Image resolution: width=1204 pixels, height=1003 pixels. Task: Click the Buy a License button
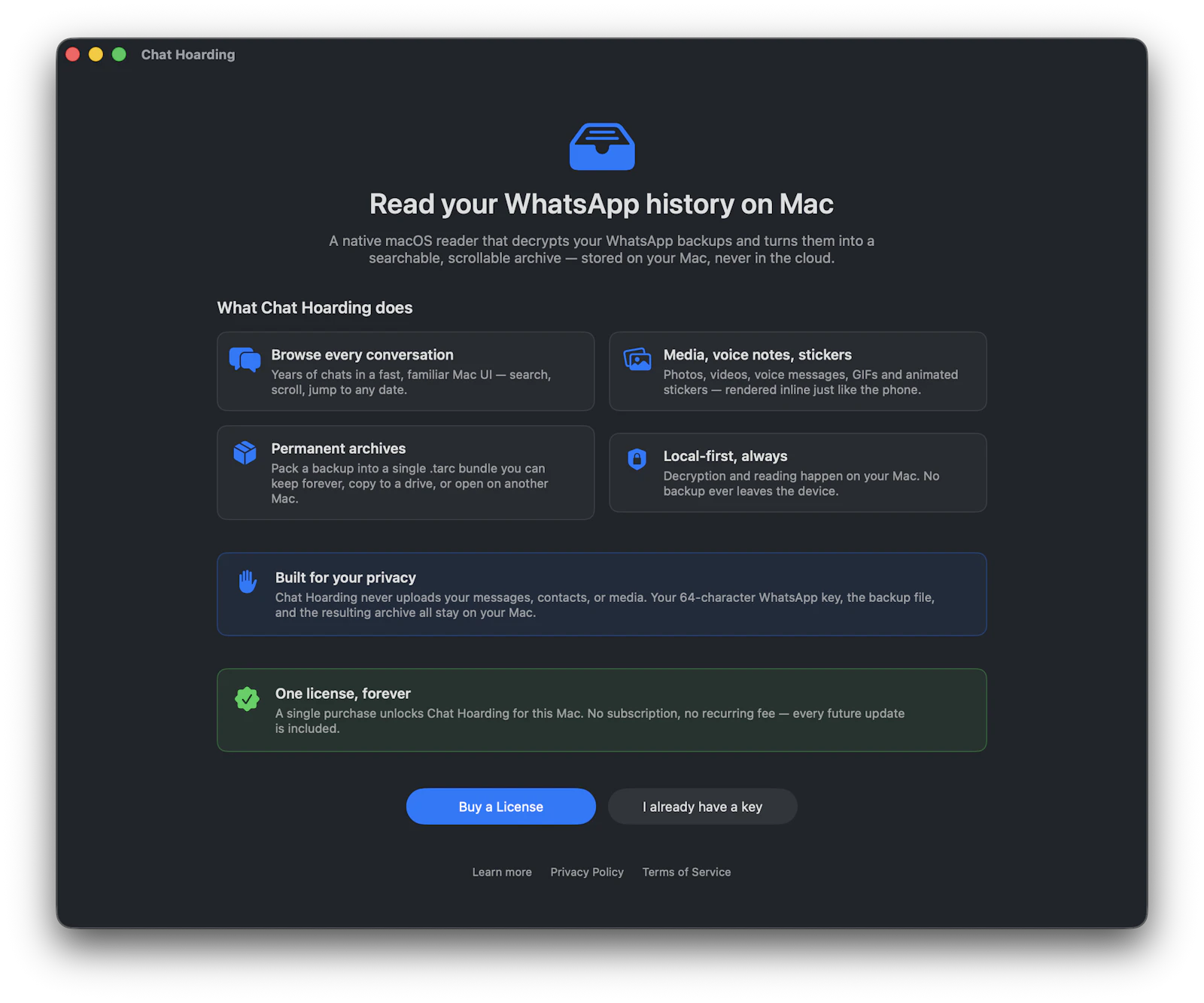coord(501,807)
